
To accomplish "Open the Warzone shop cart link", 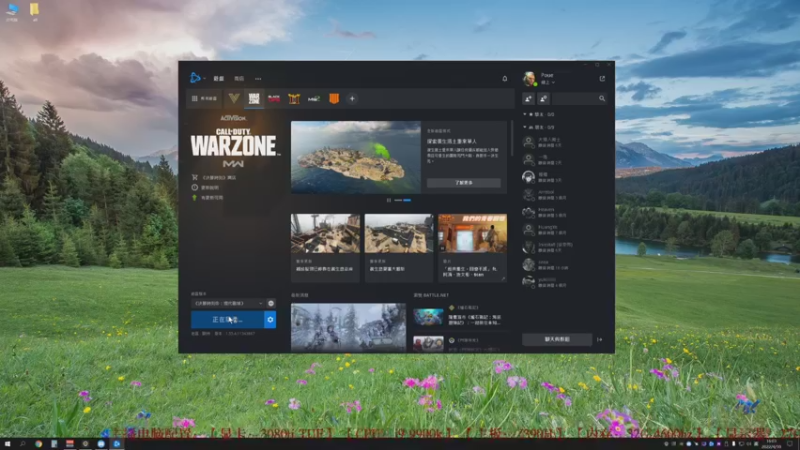I will (214, 178).
